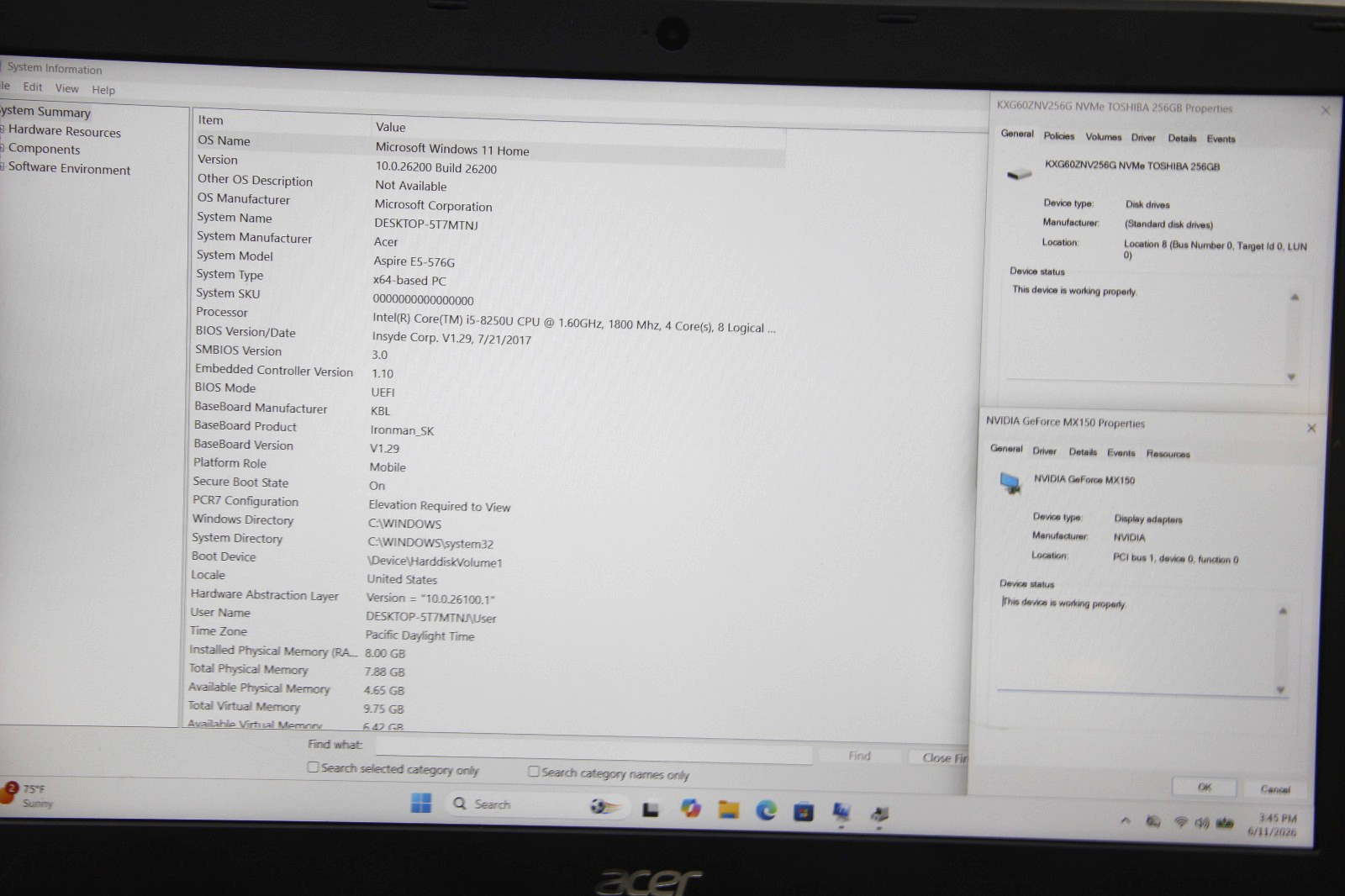Open Task View from the taskbar
This screenshot has width=1345, height=896.
point(651,809)
